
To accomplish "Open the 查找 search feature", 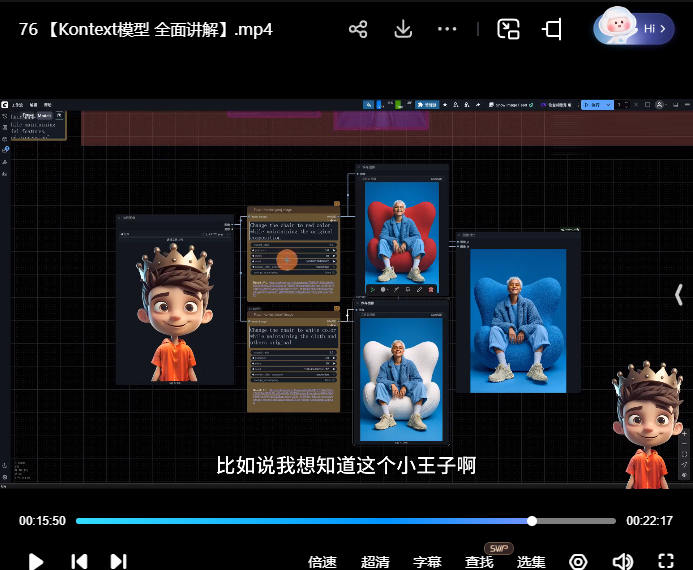I will coord(480,562).
